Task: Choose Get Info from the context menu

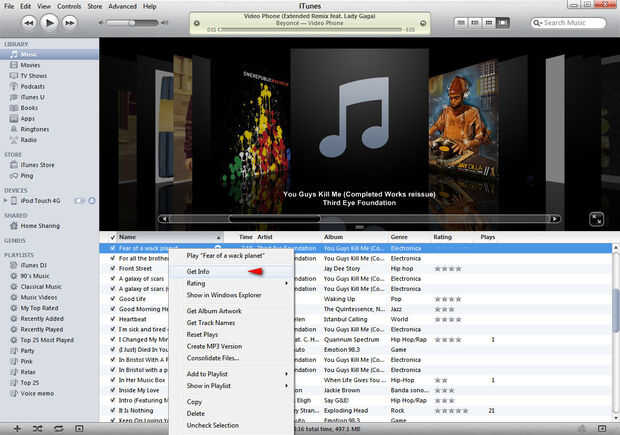Action: [x=232, y=272]
